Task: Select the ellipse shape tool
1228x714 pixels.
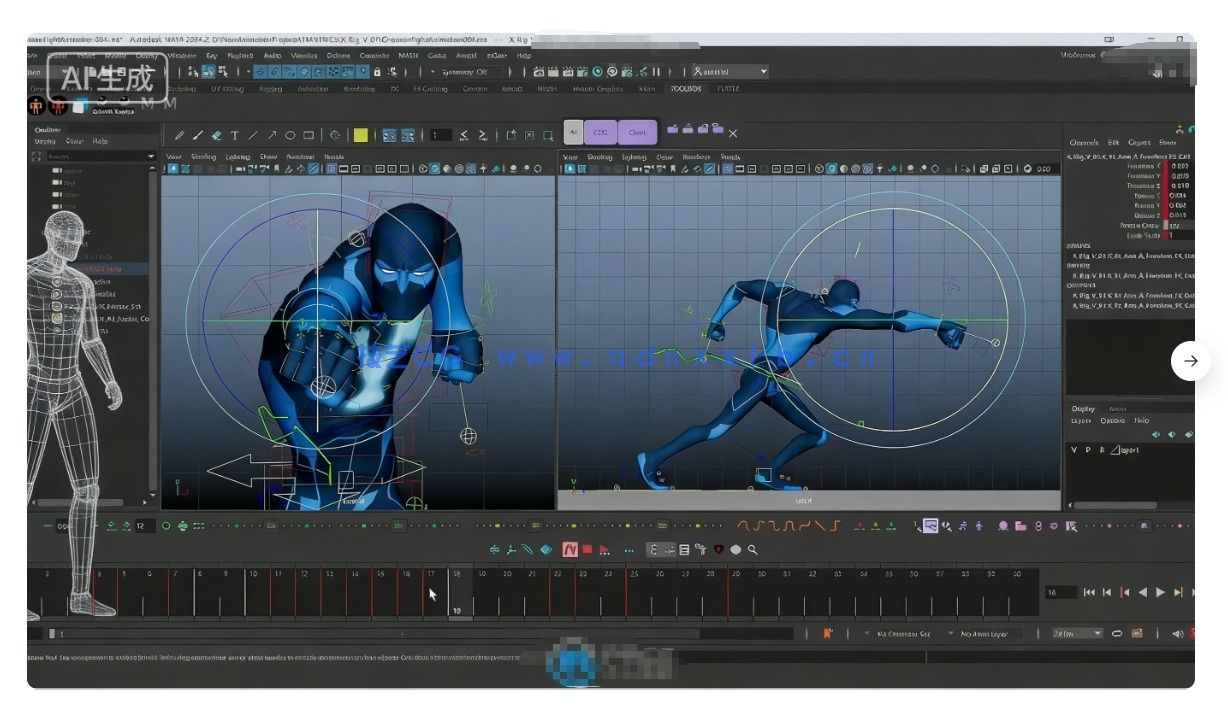Action: point(290,135)
